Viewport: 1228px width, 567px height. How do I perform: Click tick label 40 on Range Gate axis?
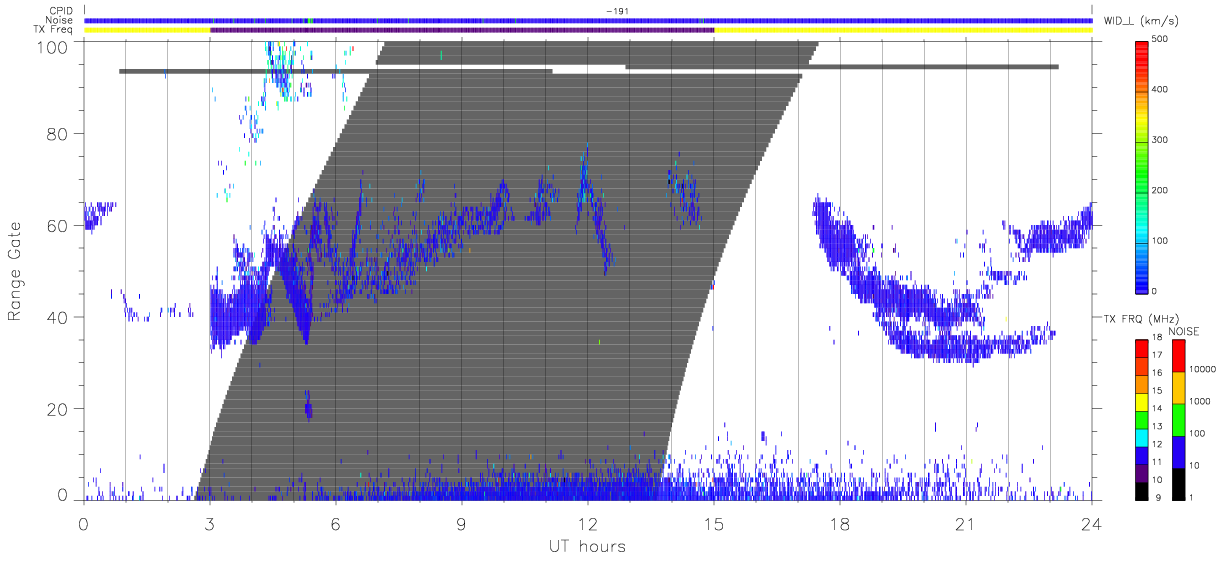point(57,317)
